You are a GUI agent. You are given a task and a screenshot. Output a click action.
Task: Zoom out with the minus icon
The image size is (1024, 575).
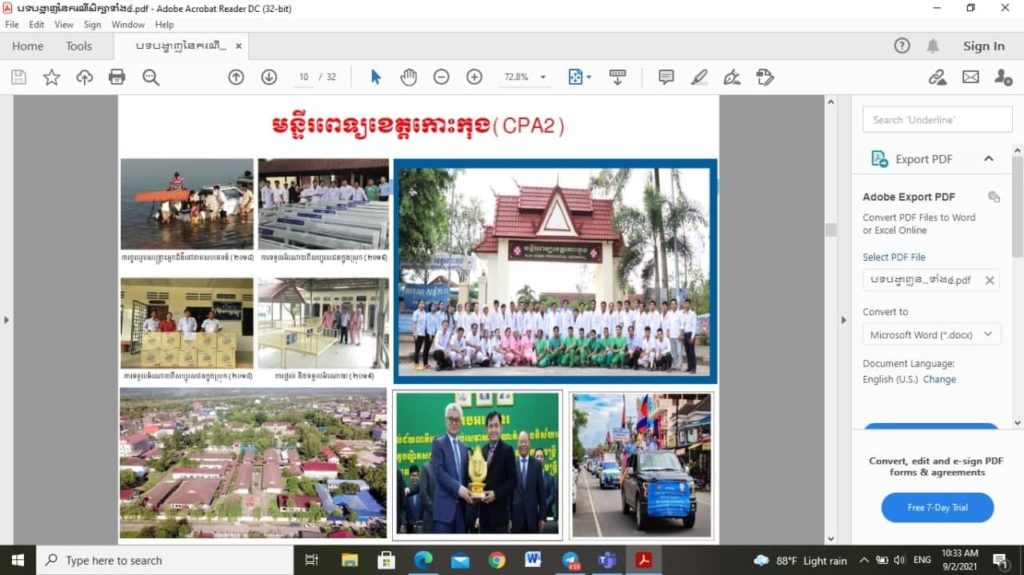coord(441,77)
